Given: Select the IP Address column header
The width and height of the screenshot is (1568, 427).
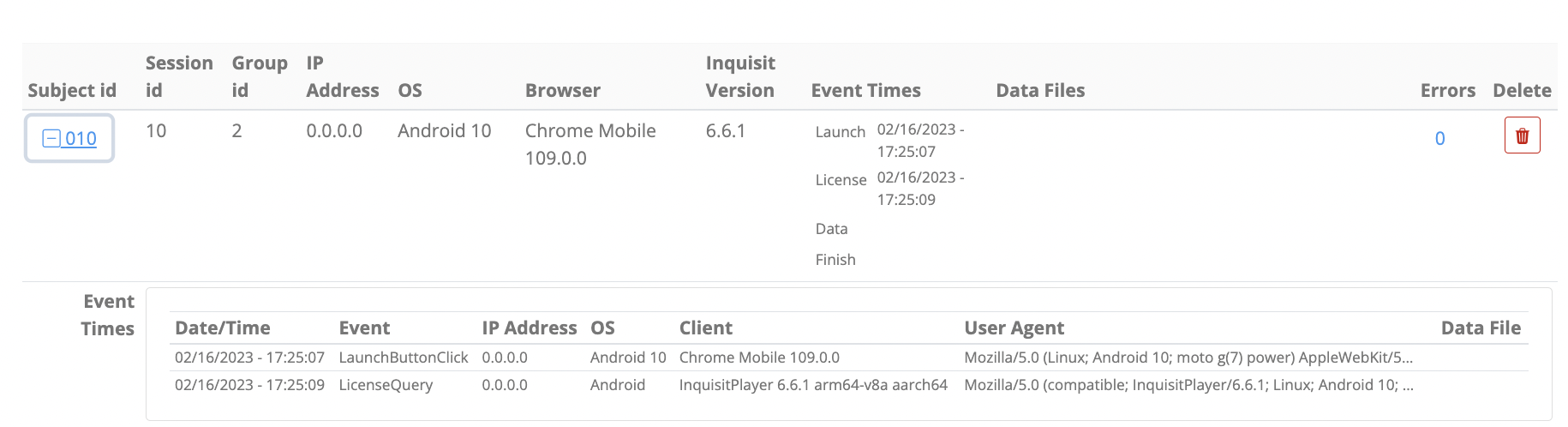Looking at the screenshot, I should click(343, 76).
